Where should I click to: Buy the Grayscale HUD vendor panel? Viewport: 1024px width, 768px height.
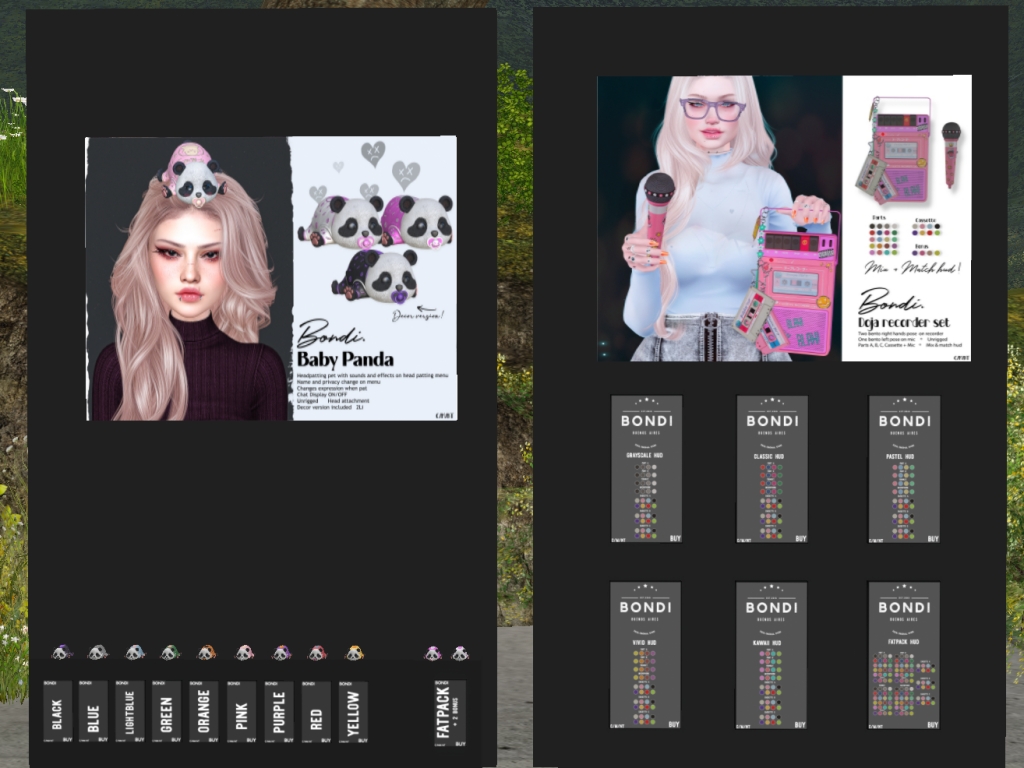646,468
